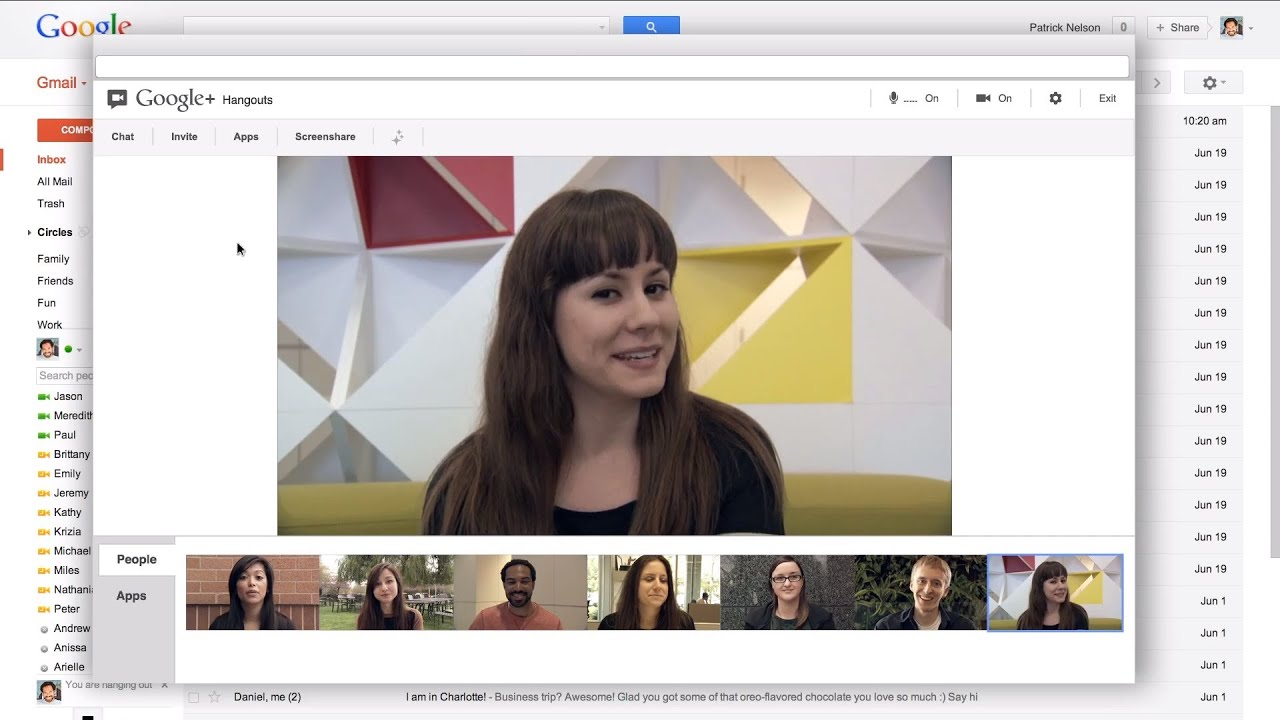1280x720 pixels.
Task: Switch to the Apps tab beside People
Action: pyautogui.click(x=131, y=596)
